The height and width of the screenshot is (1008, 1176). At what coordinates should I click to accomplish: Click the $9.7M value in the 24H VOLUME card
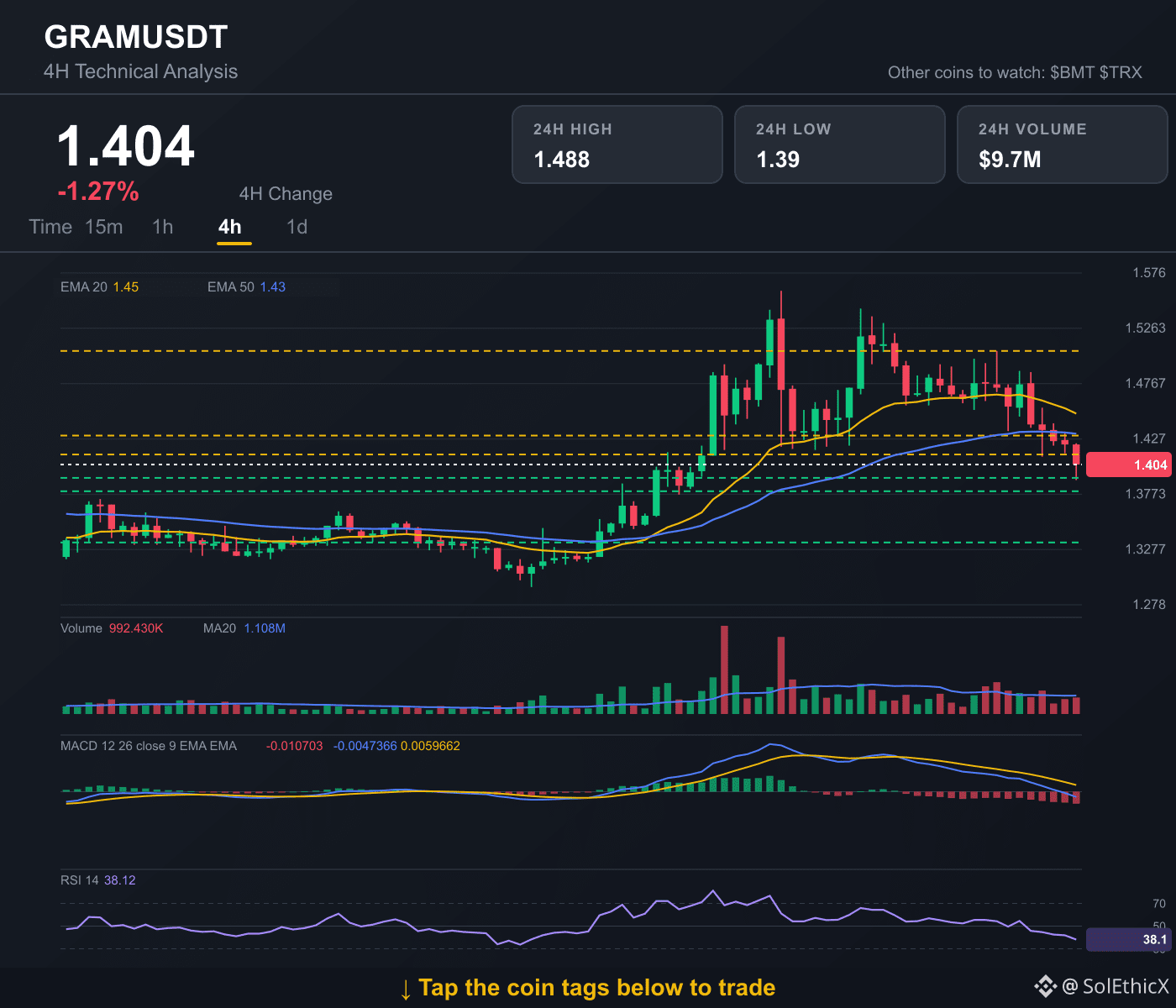tap(1010, 160)
